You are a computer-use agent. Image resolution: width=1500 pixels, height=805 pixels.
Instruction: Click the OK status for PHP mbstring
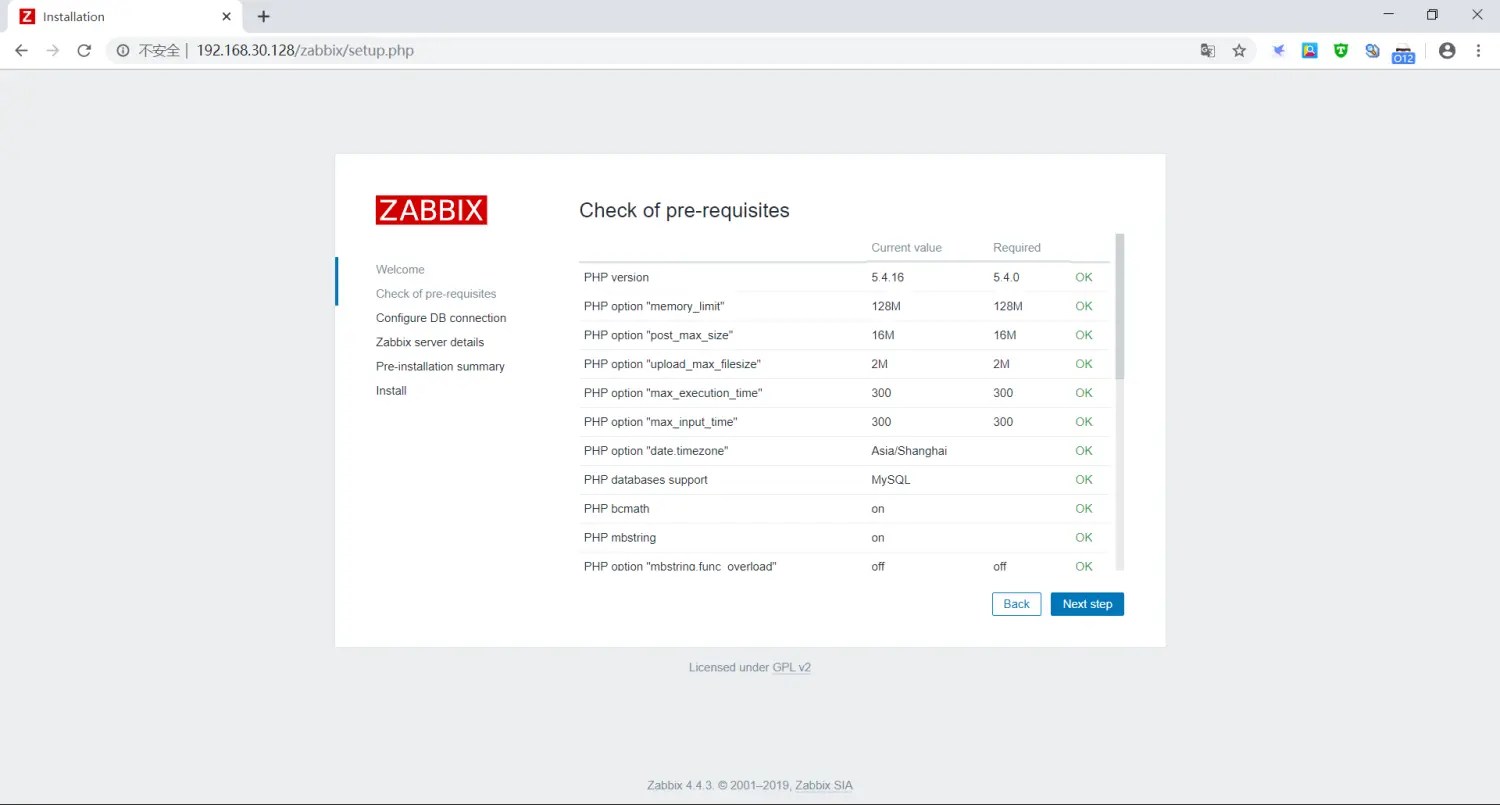(x=1084, y=538)
